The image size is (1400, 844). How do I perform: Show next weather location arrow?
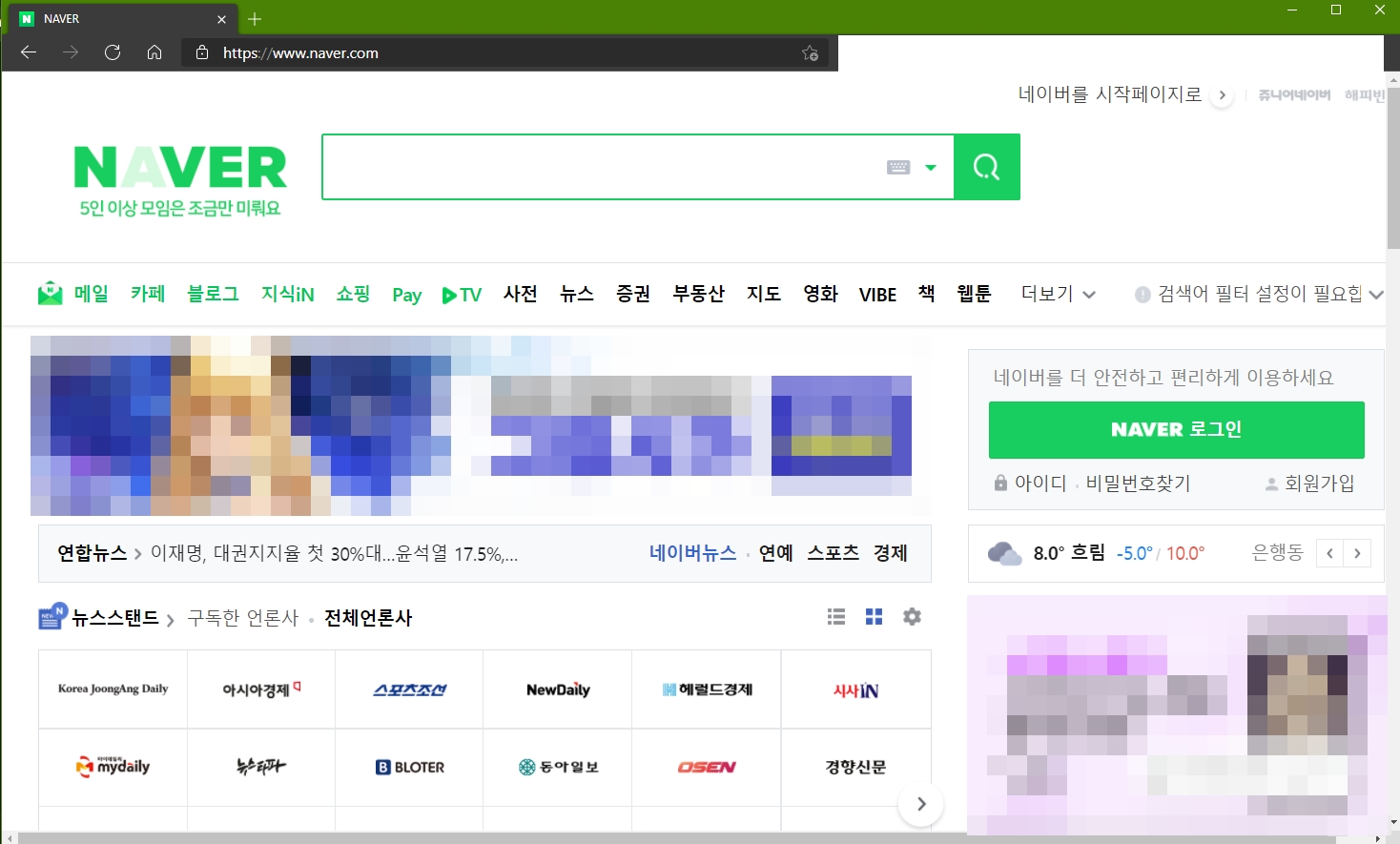[1357, 553]
